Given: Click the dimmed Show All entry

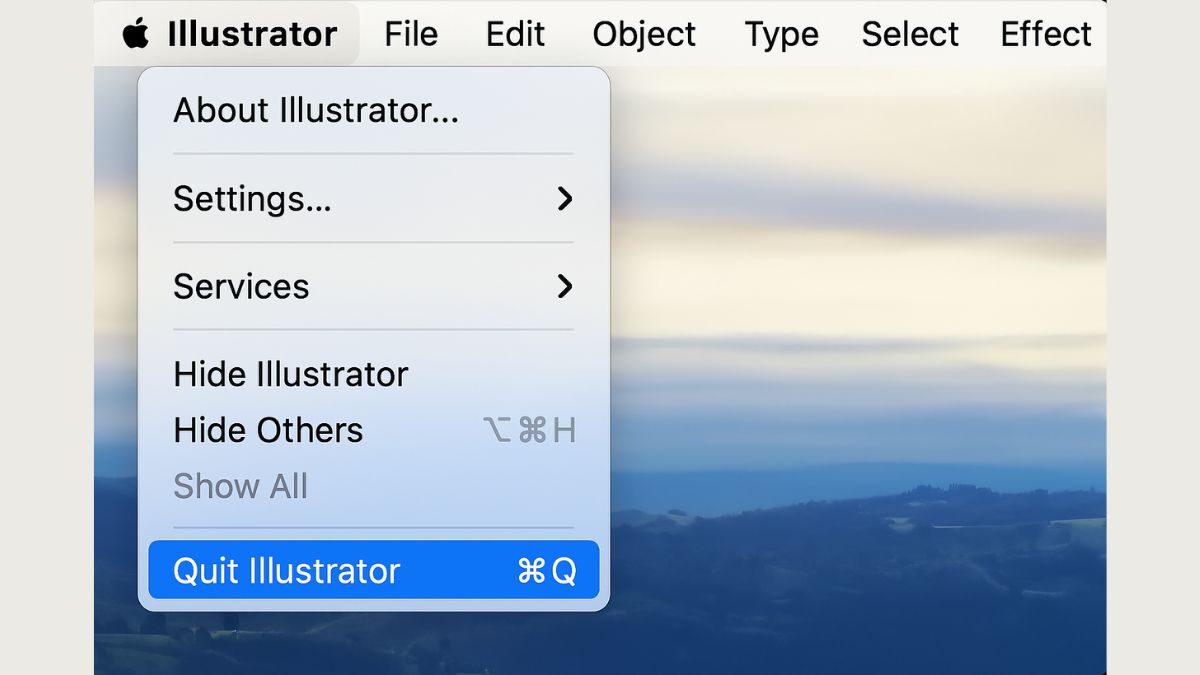Looking at the screenshot, I should click(374, 486).
